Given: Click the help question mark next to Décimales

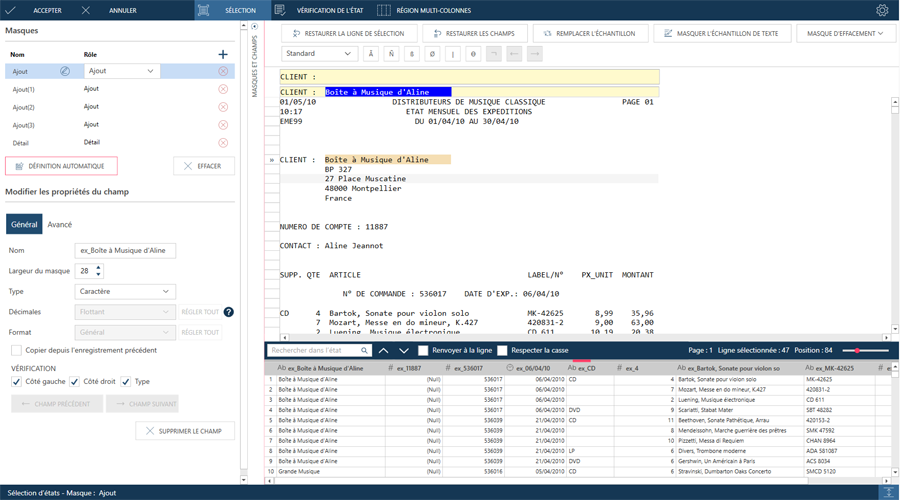Looking at the screenshot, I should (228, 312).
